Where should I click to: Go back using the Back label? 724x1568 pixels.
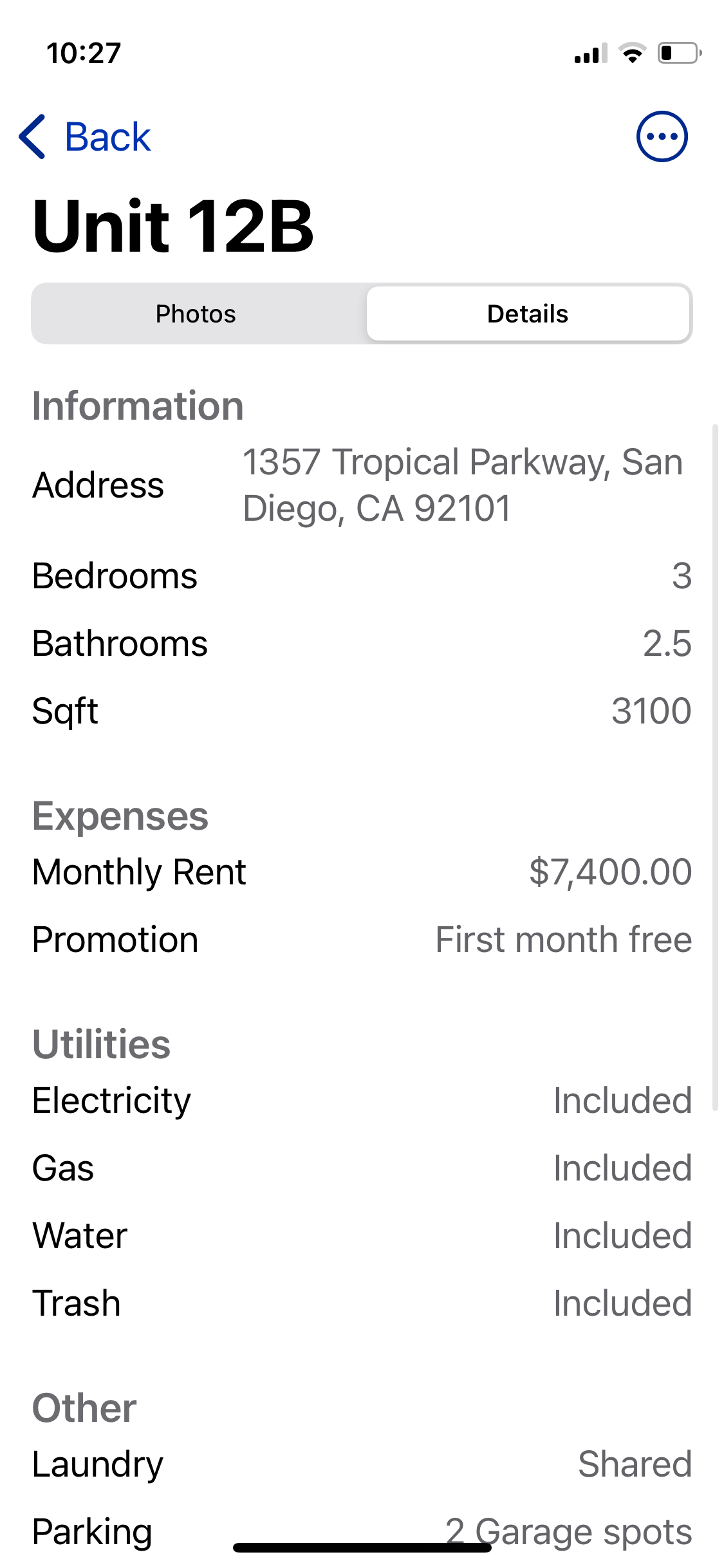(107, 137)
